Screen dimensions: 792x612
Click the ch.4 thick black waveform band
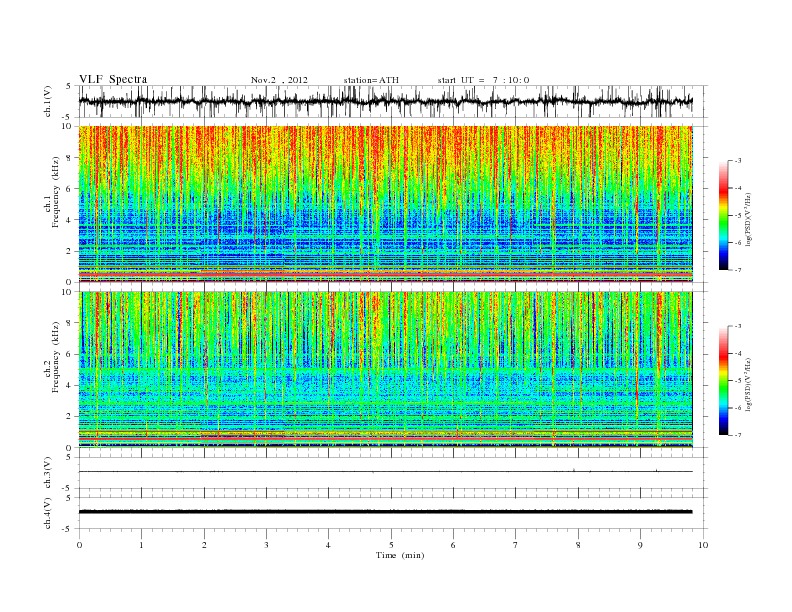pyautogui.click(x=385, y=512)
